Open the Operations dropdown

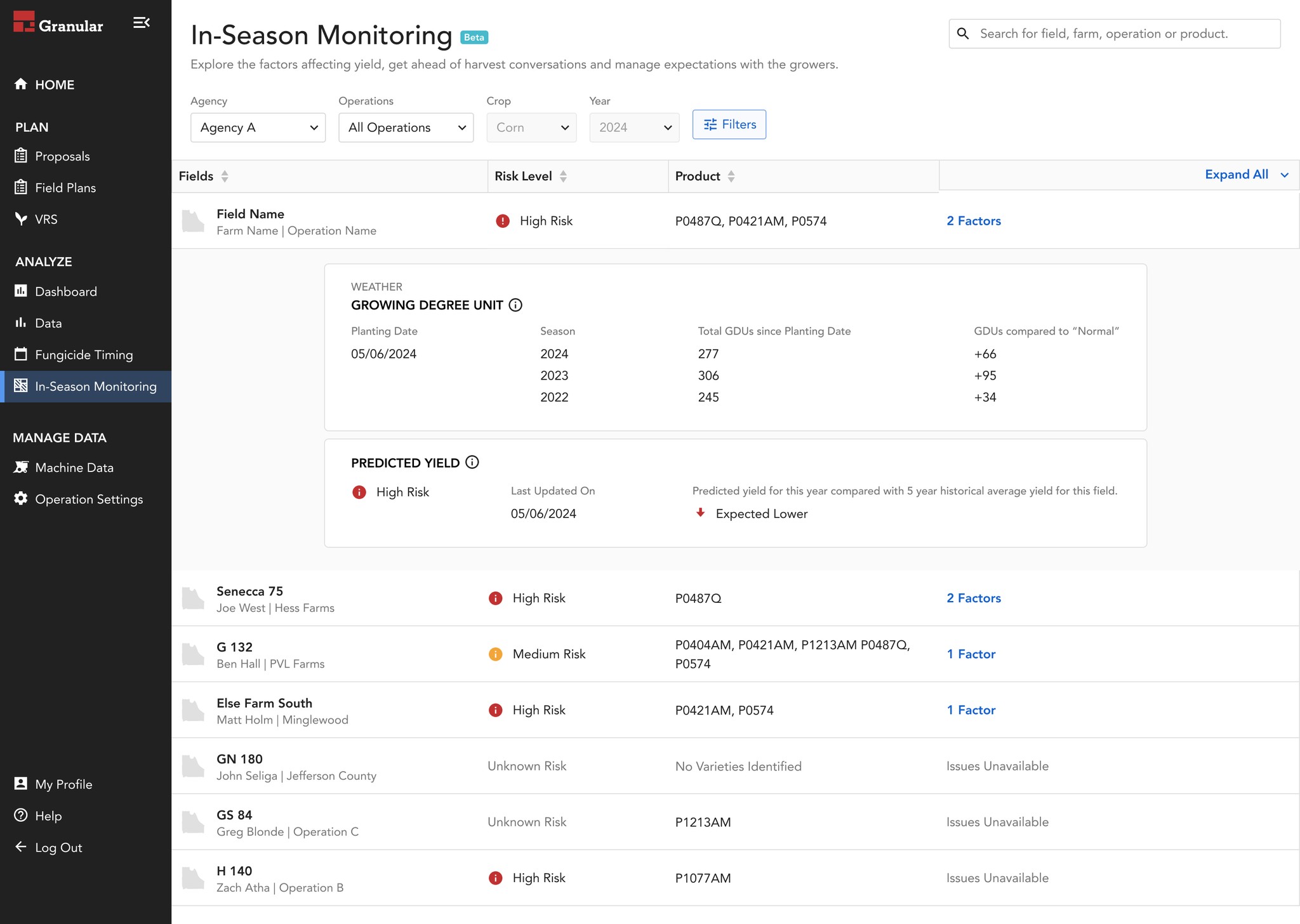coord(406,128)
